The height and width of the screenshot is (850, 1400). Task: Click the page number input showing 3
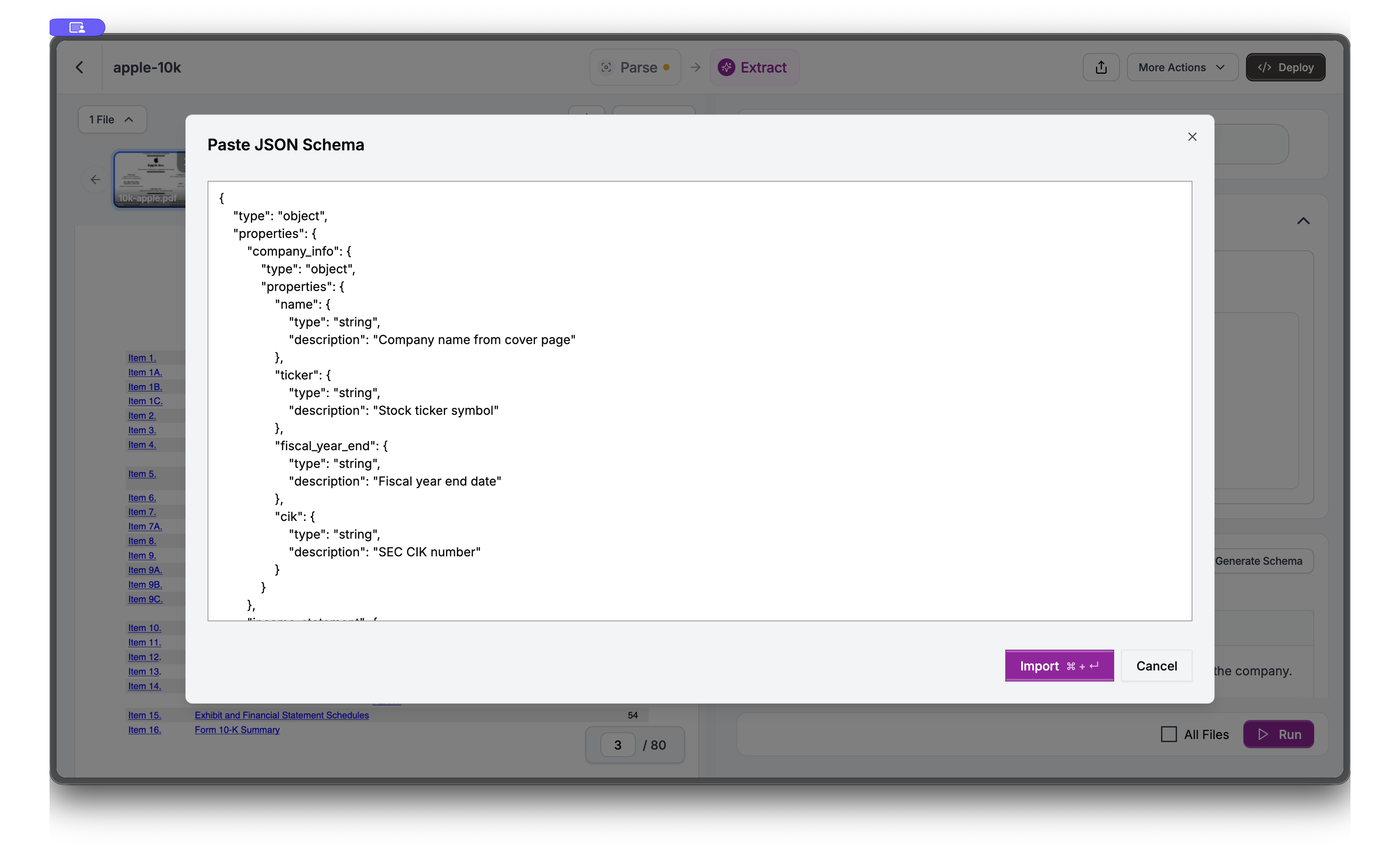pyautogui.click(x=618, y=744)
